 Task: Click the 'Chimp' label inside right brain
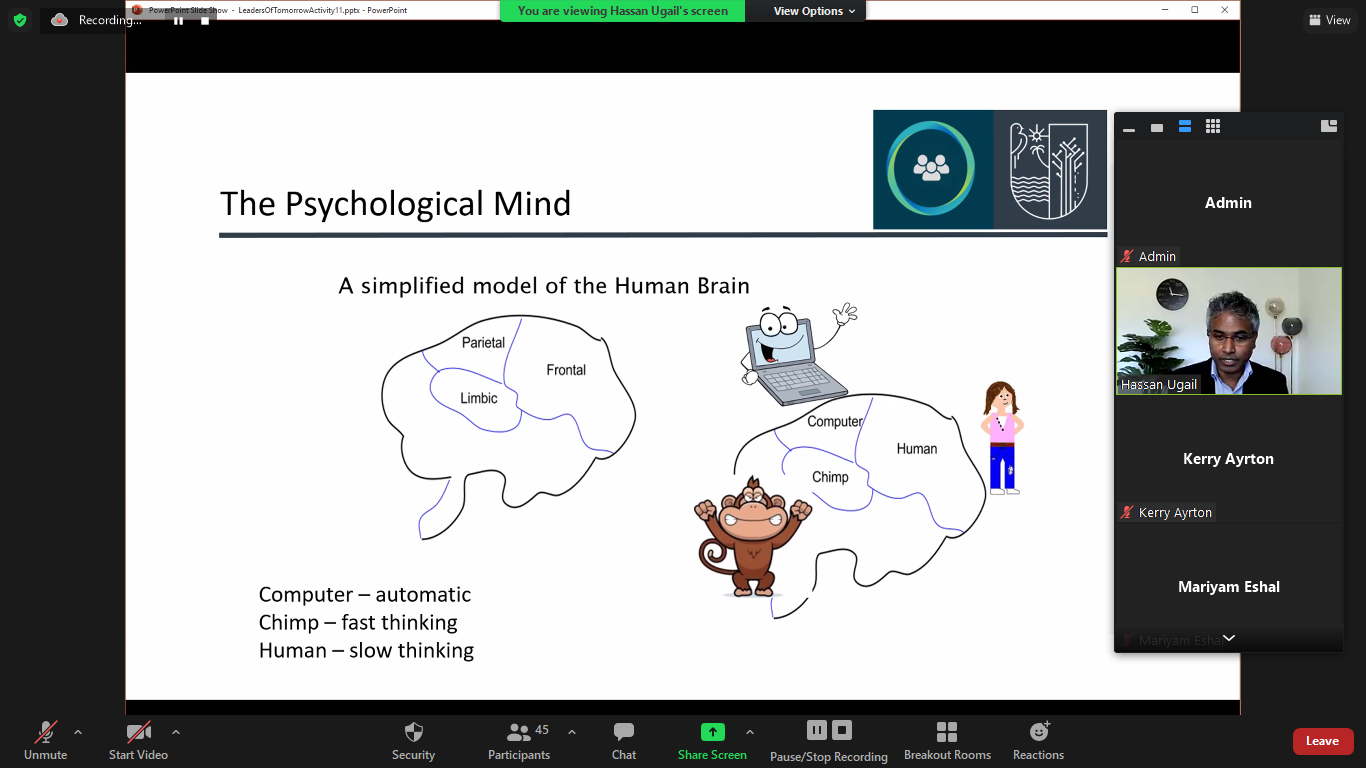(x=830, y=477)
